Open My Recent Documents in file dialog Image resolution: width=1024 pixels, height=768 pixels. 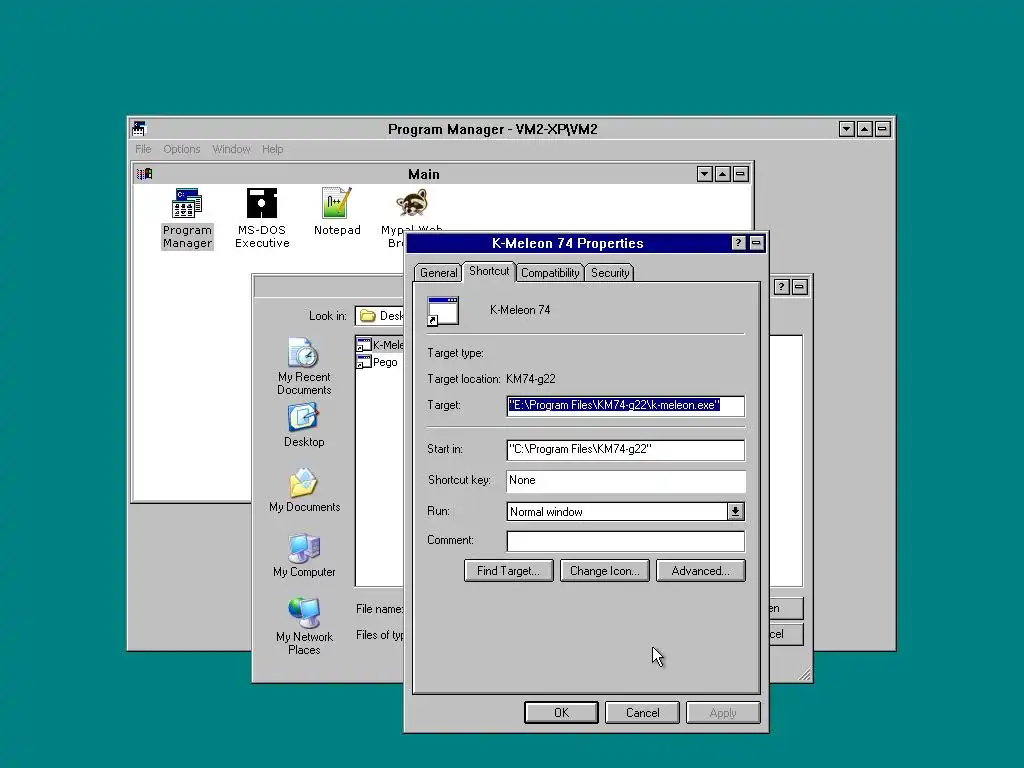pyautogui.click(x=304, y=366)
